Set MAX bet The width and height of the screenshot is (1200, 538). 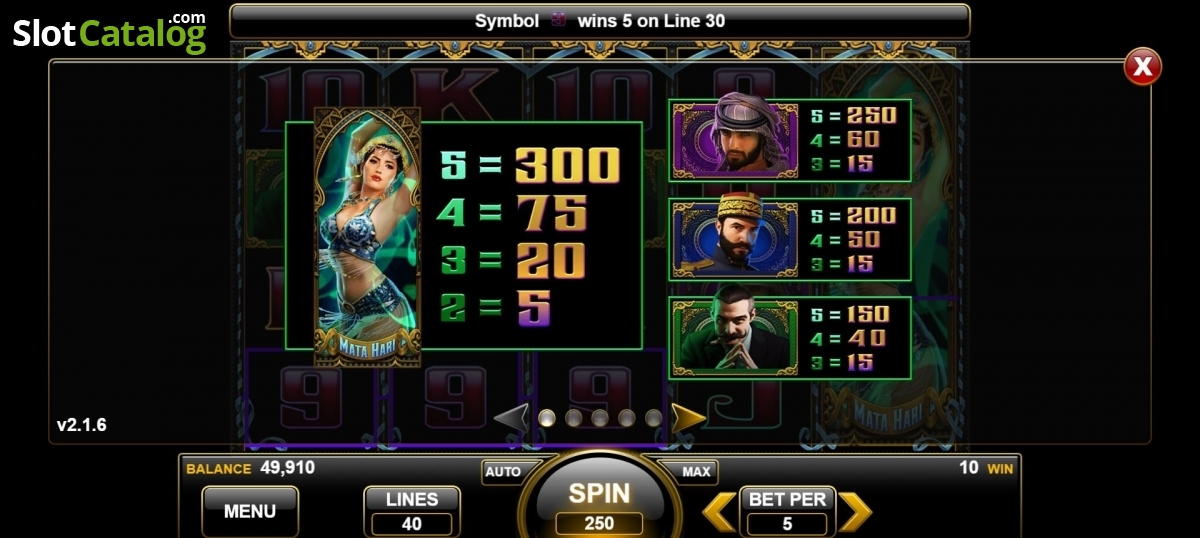click(696, 472)
